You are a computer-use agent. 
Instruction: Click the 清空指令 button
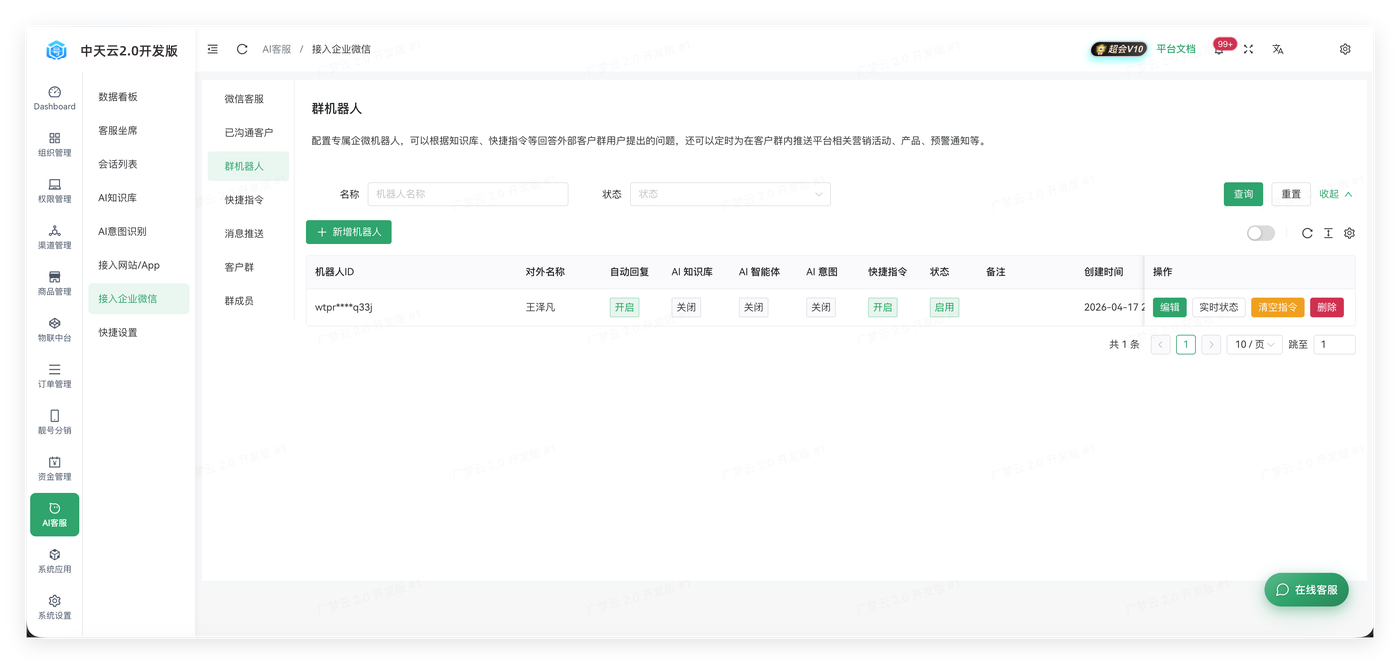1277,307
